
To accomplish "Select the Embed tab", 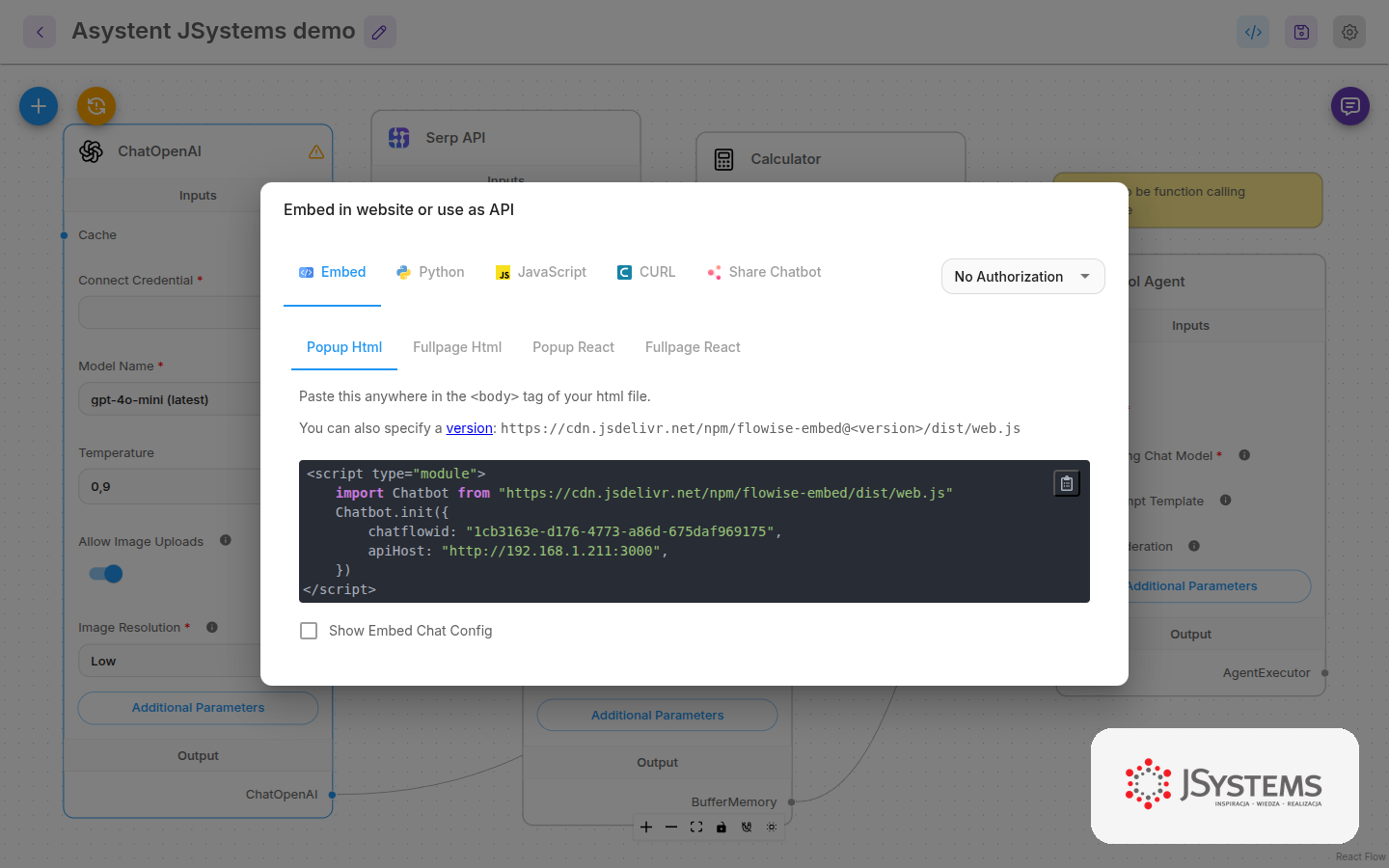I will (332, 272).
